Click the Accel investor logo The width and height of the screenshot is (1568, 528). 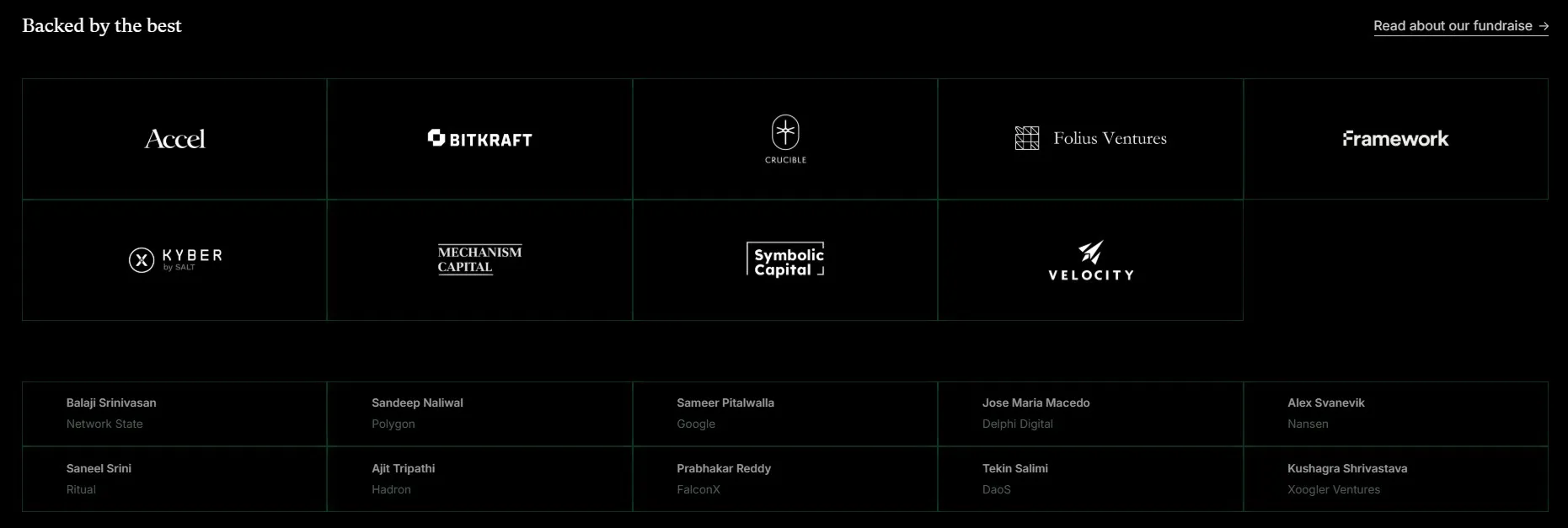pos(174,139)
